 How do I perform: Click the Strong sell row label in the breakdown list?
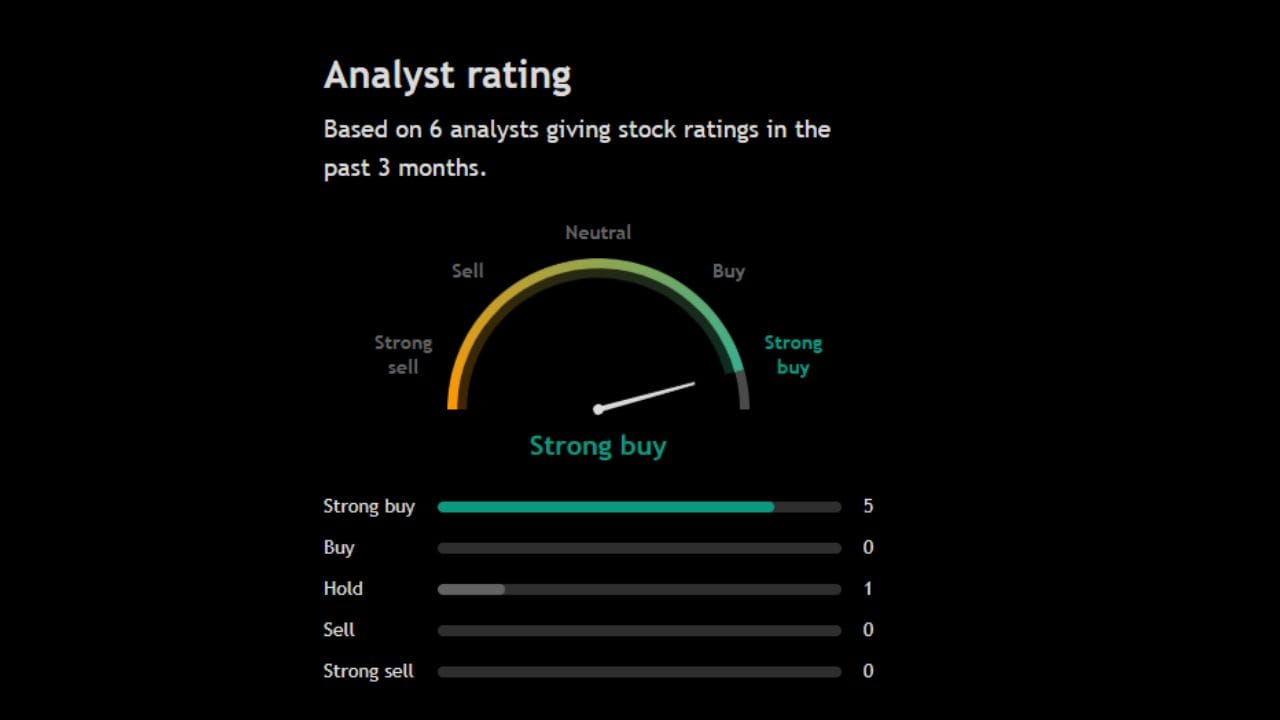pos(368,671)
